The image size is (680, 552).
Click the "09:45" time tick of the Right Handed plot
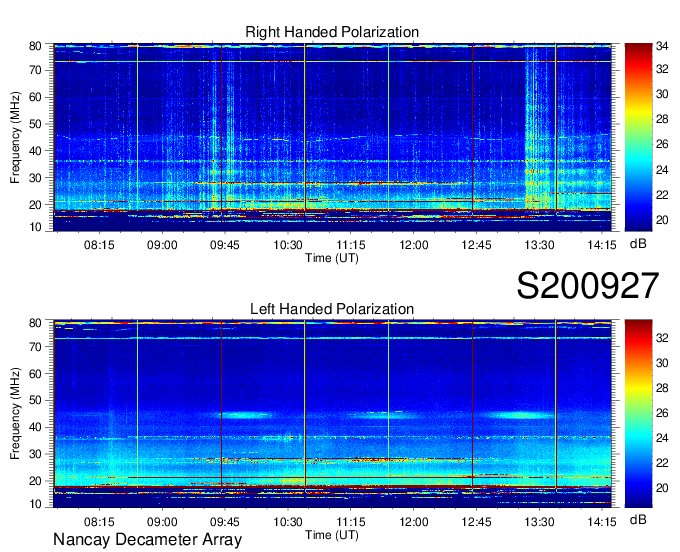(225, 245)
